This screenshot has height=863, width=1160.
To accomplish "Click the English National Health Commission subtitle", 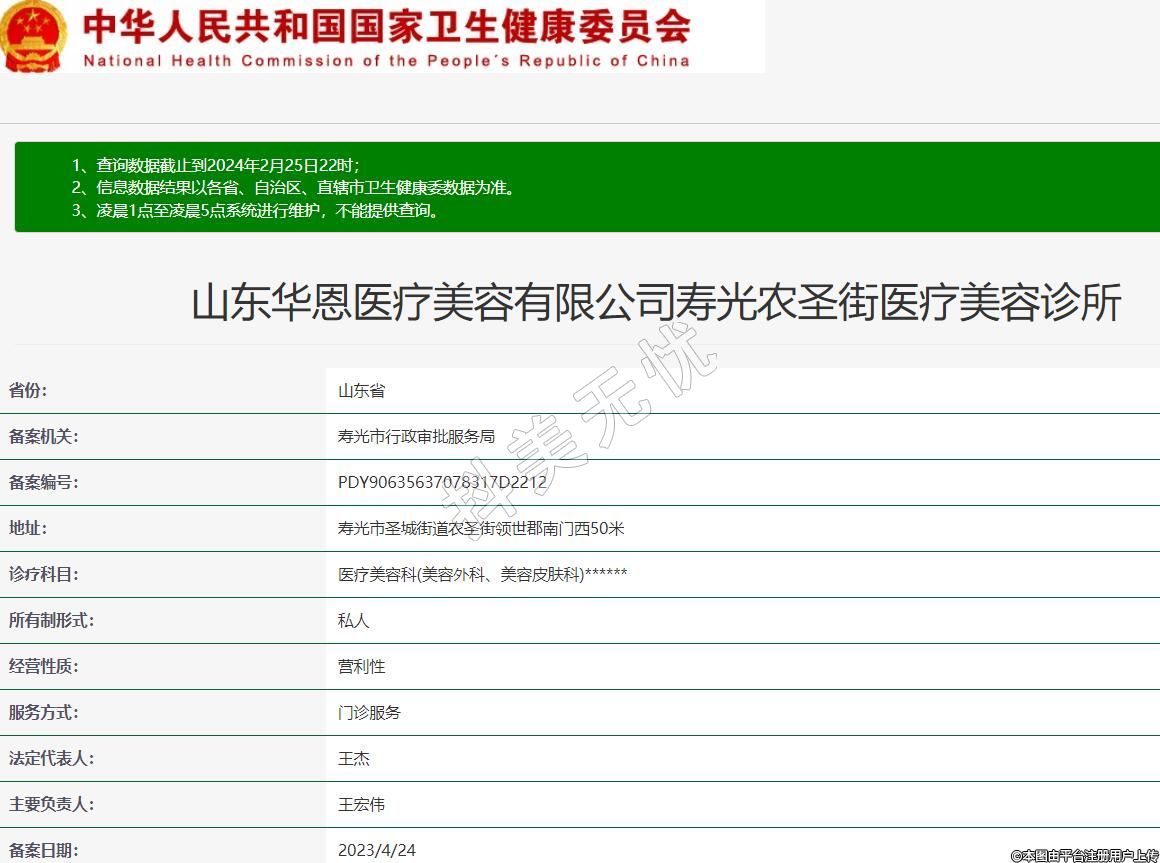I will point(386,61).
